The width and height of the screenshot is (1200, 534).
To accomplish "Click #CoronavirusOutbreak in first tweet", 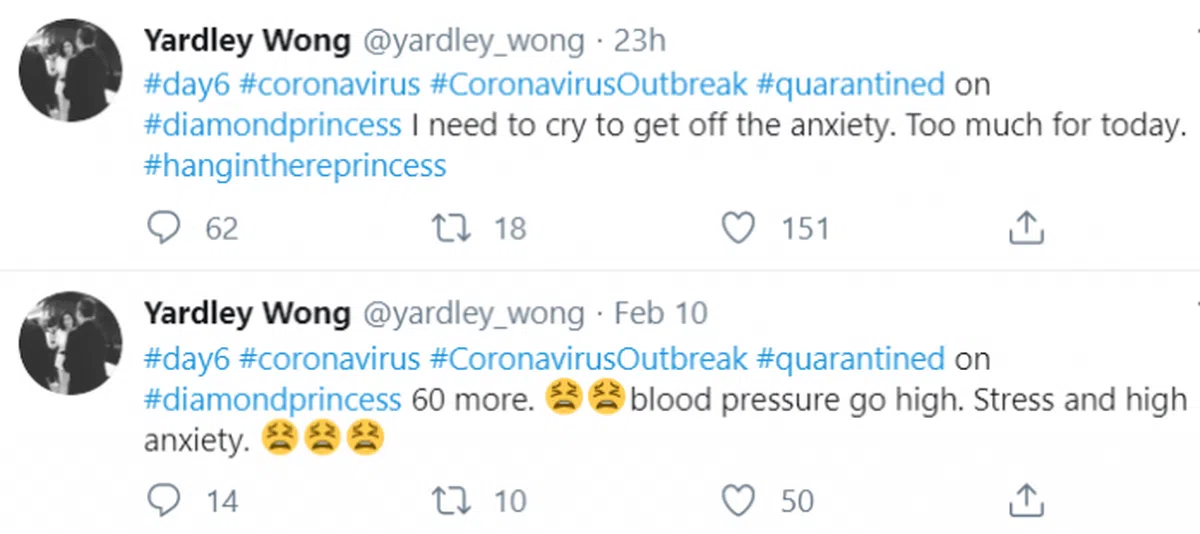I will coord(588,84).
